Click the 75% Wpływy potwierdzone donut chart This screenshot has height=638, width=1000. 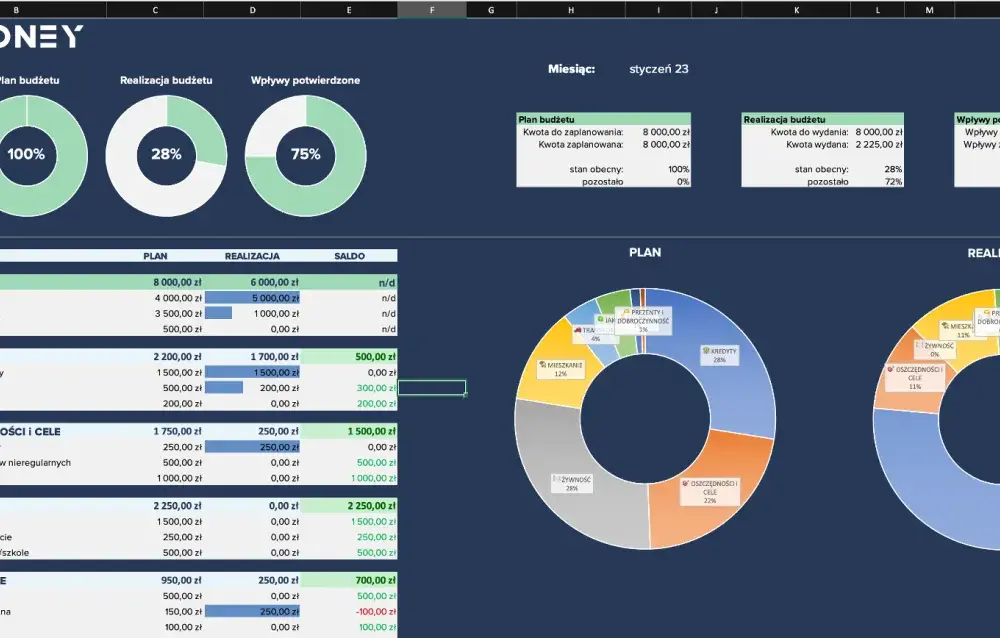pyautogui.click(x=305, y=156)
